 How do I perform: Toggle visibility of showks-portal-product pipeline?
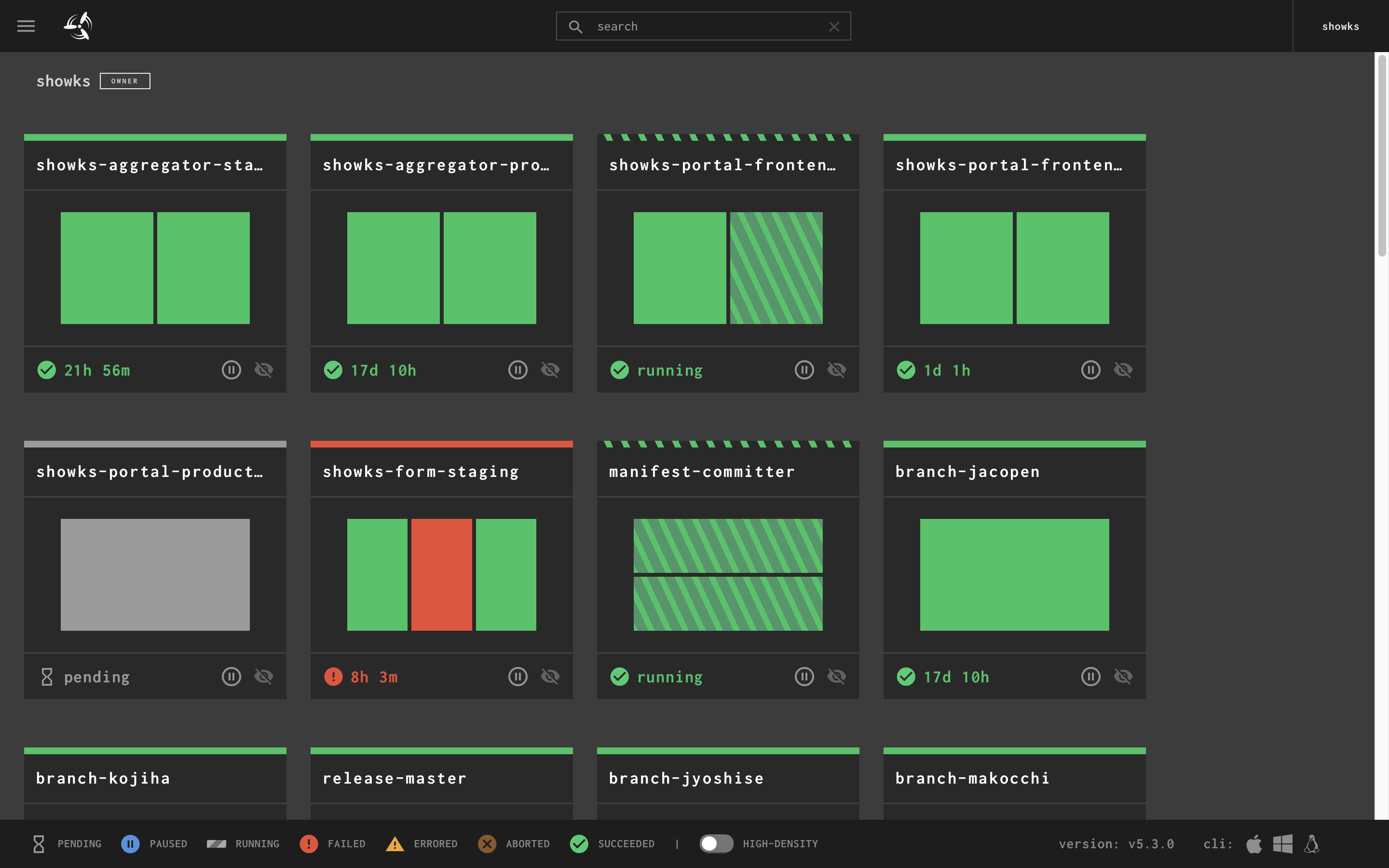(x=263, y=676)
